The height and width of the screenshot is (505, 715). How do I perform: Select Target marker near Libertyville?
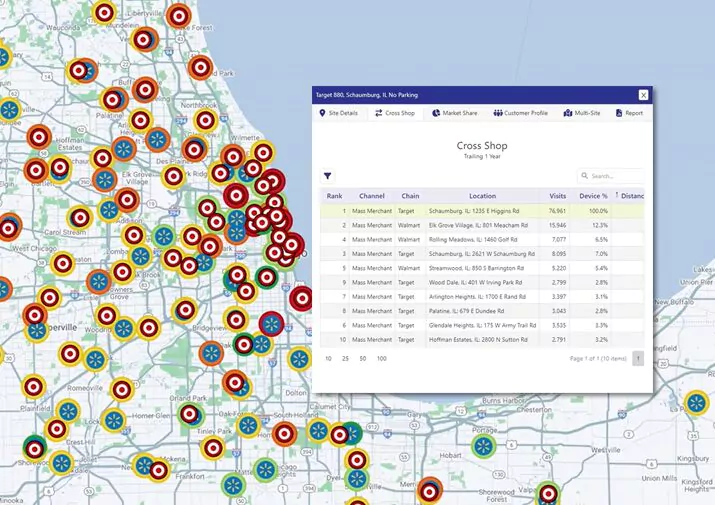point(104,13)
